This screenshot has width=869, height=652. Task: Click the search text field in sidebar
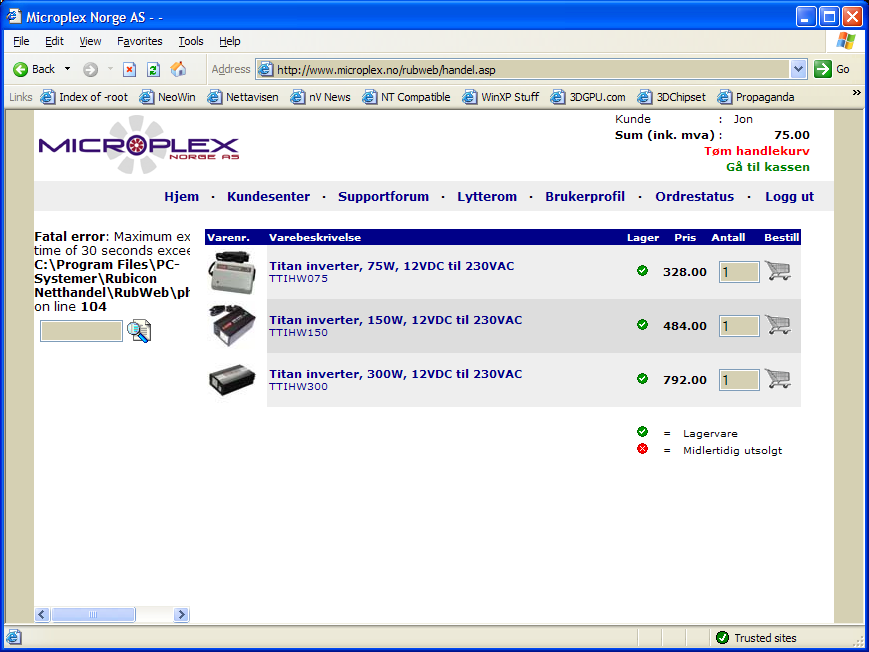pos(81,331)
